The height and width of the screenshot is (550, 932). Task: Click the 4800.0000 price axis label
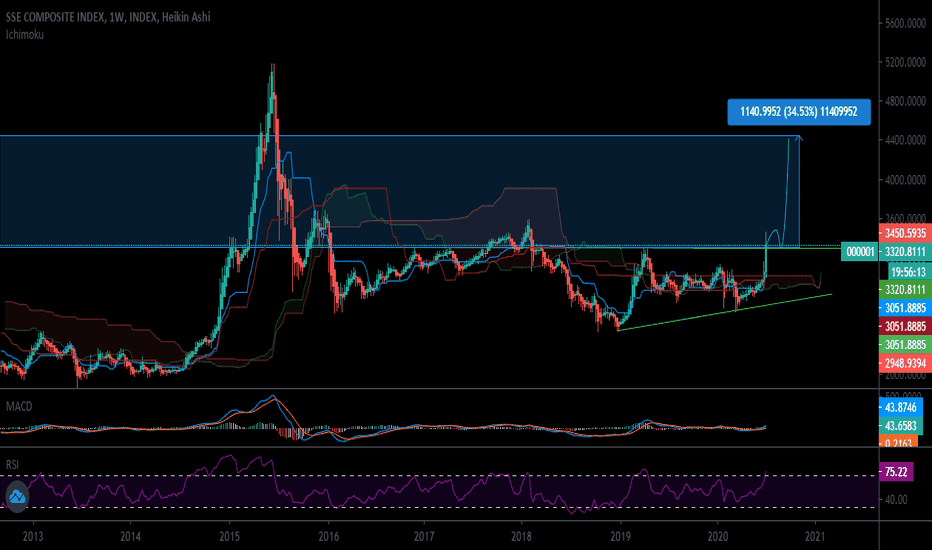tap(905, 102)
